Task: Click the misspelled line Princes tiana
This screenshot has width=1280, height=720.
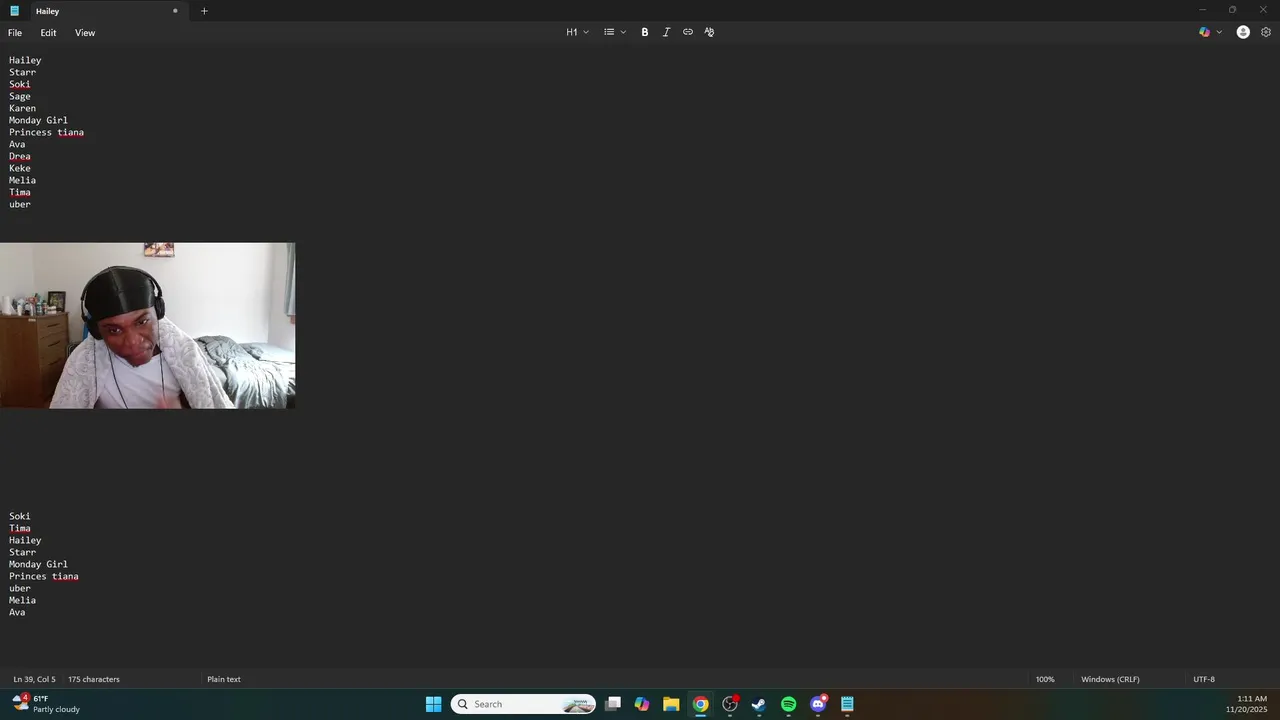Action: click(x=44, y=576)
